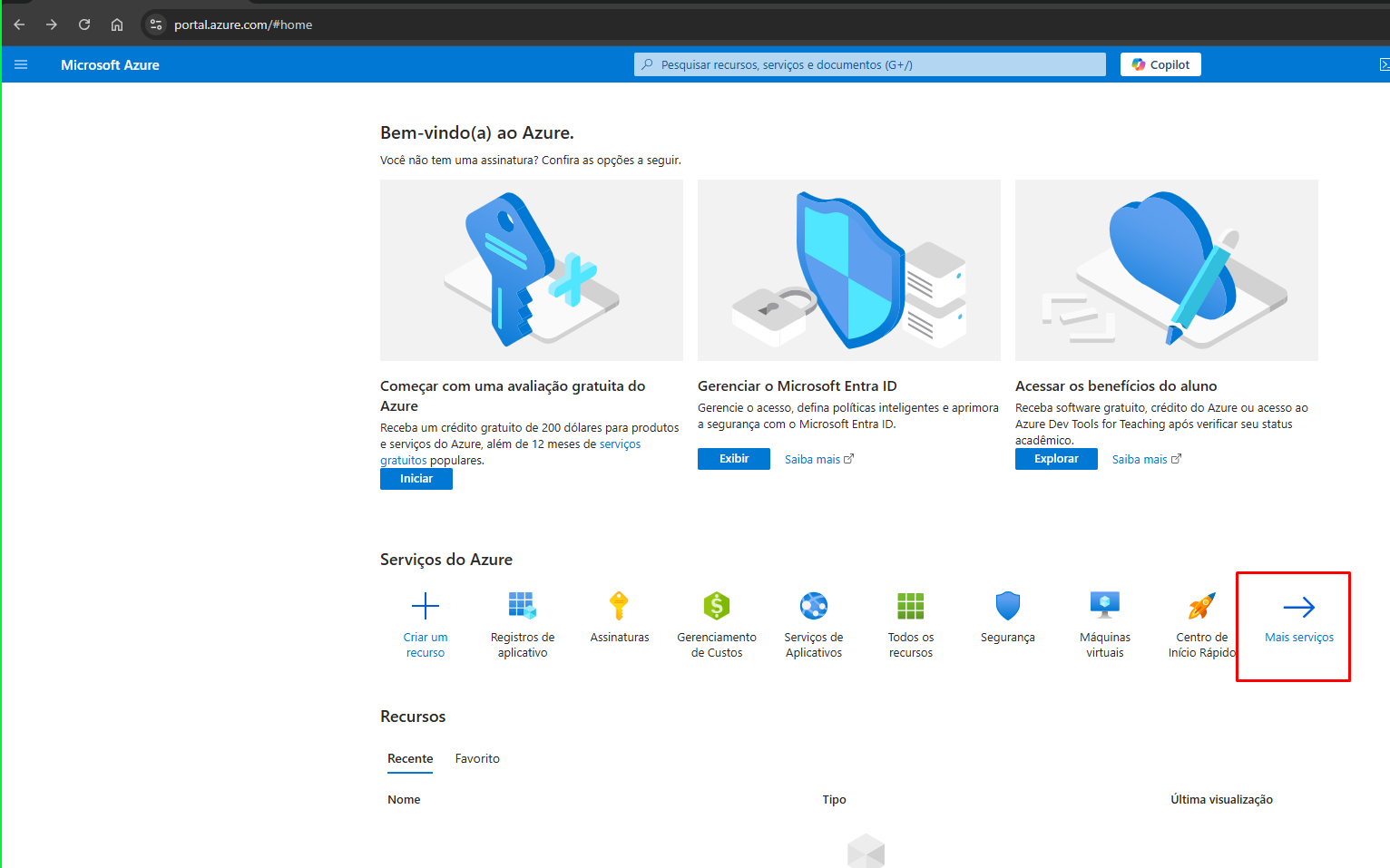Click the Tipo column header
This screenshot has width=1390, height=868.
[x=834, y=799]
